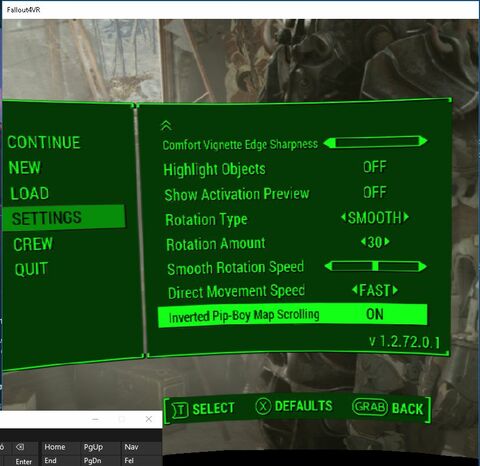Toggle Highlight Objects OFF value
This screenshot has height=466, width=480.
[375, 167]
